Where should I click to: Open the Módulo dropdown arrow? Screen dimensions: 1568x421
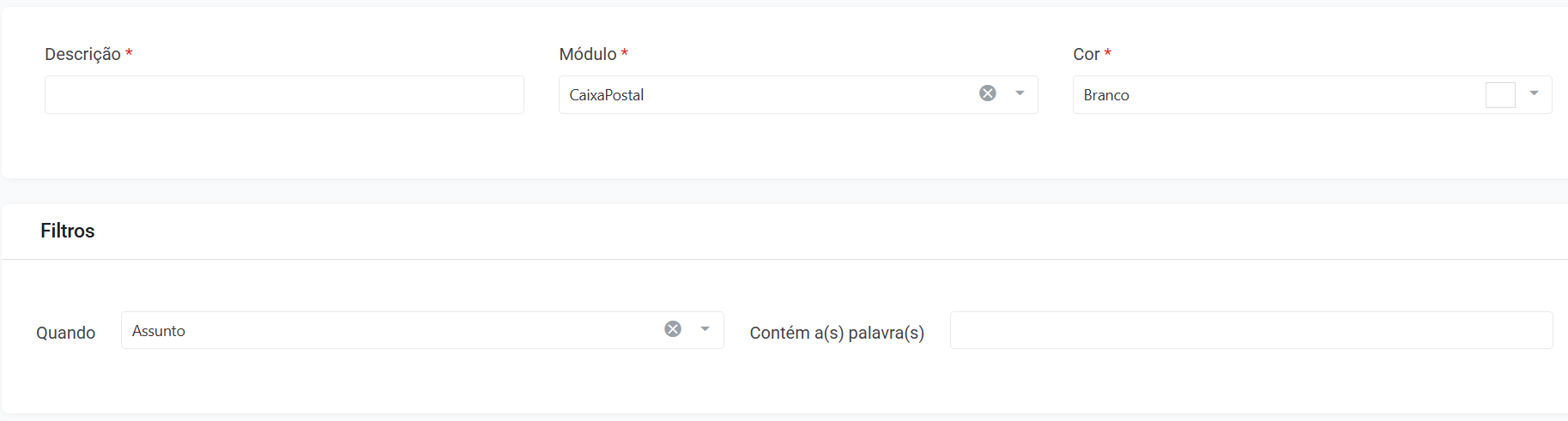click(1020, 93)
